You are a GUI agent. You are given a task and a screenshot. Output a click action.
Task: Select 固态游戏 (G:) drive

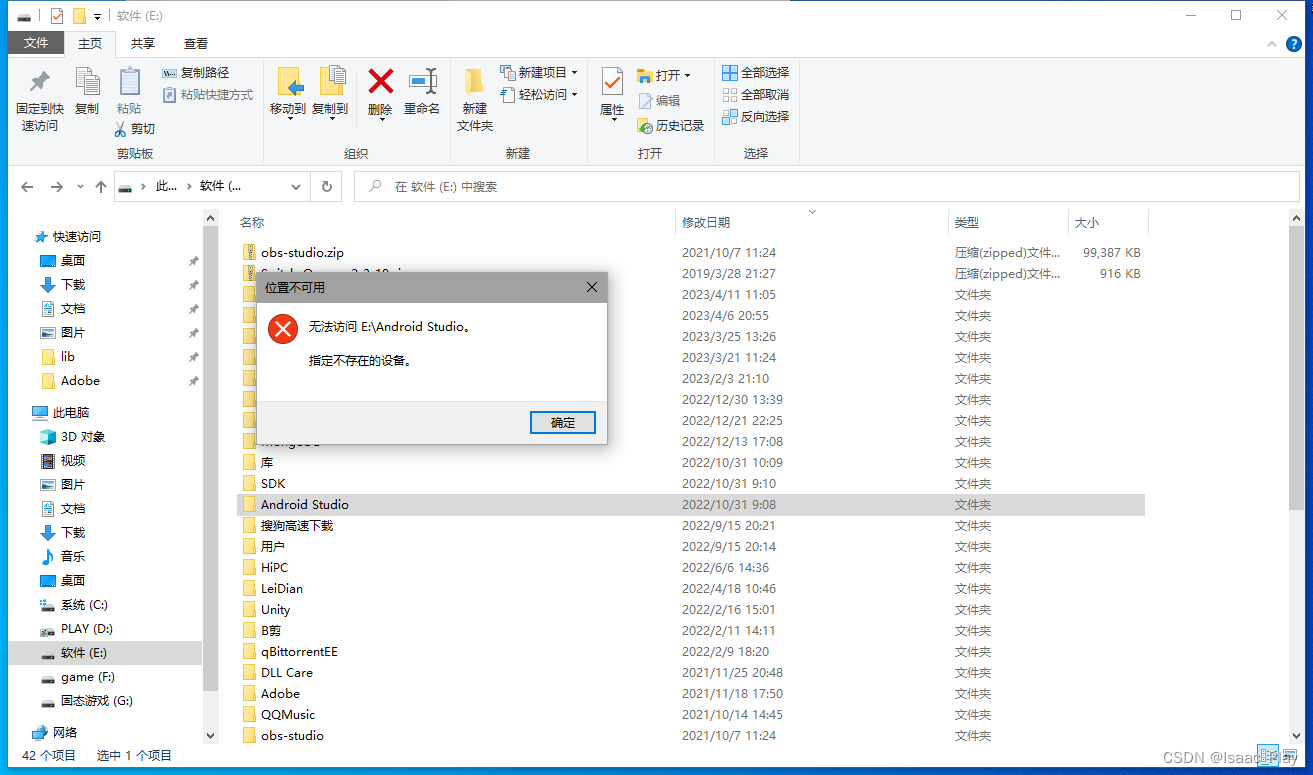96,701
